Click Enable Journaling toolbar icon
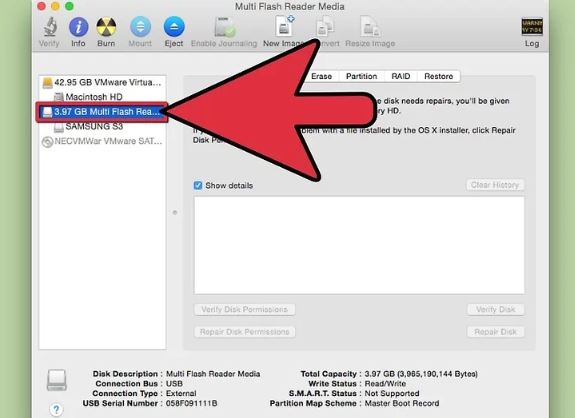The height and width of the screenshot is (418, 575). tap(224, 27)
